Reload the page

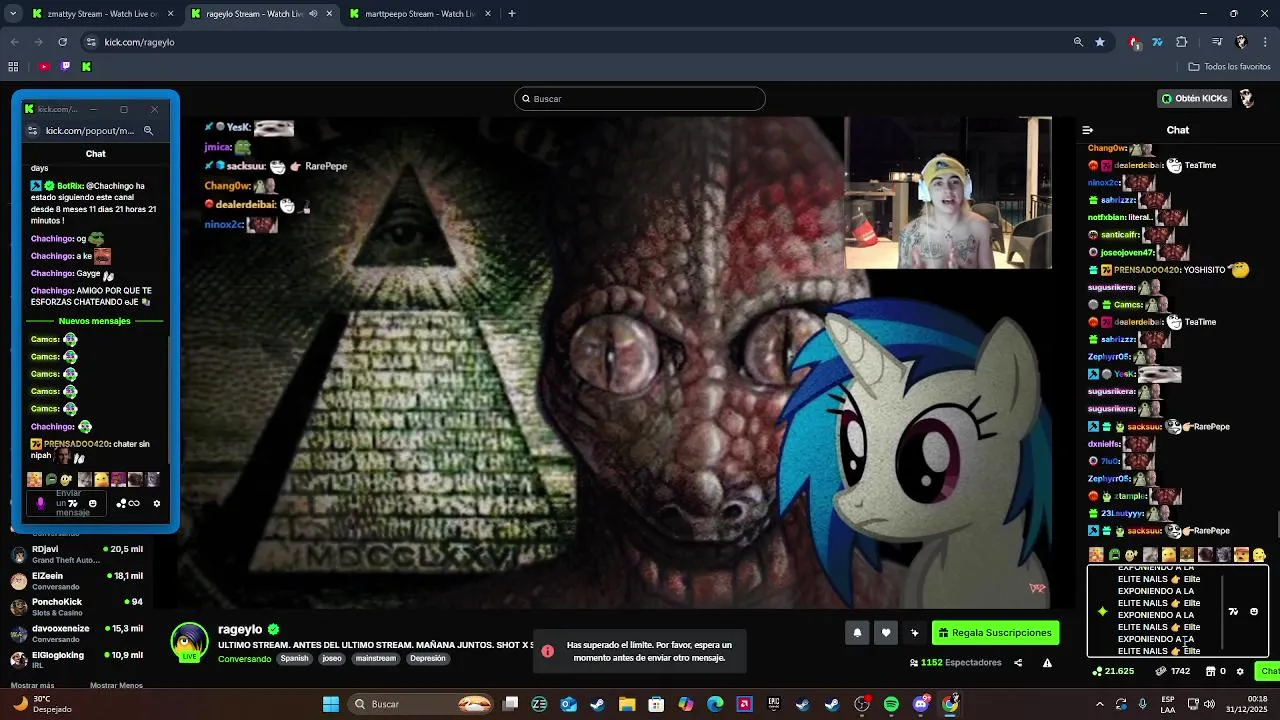coord(63,42)
